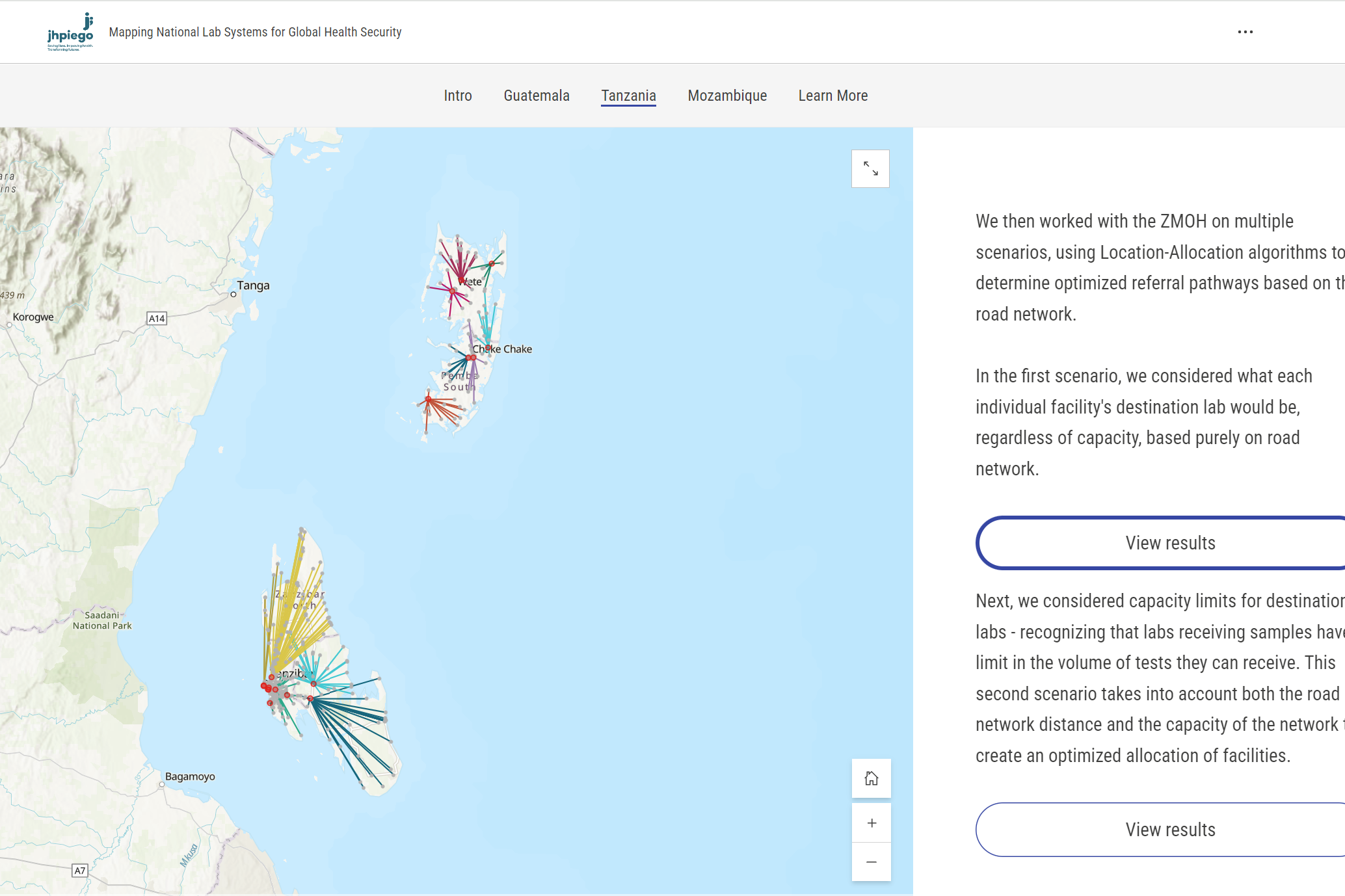Switch to the Guatemala tab
Viewport: 1345px width, 896px height.
click(537, 96)
